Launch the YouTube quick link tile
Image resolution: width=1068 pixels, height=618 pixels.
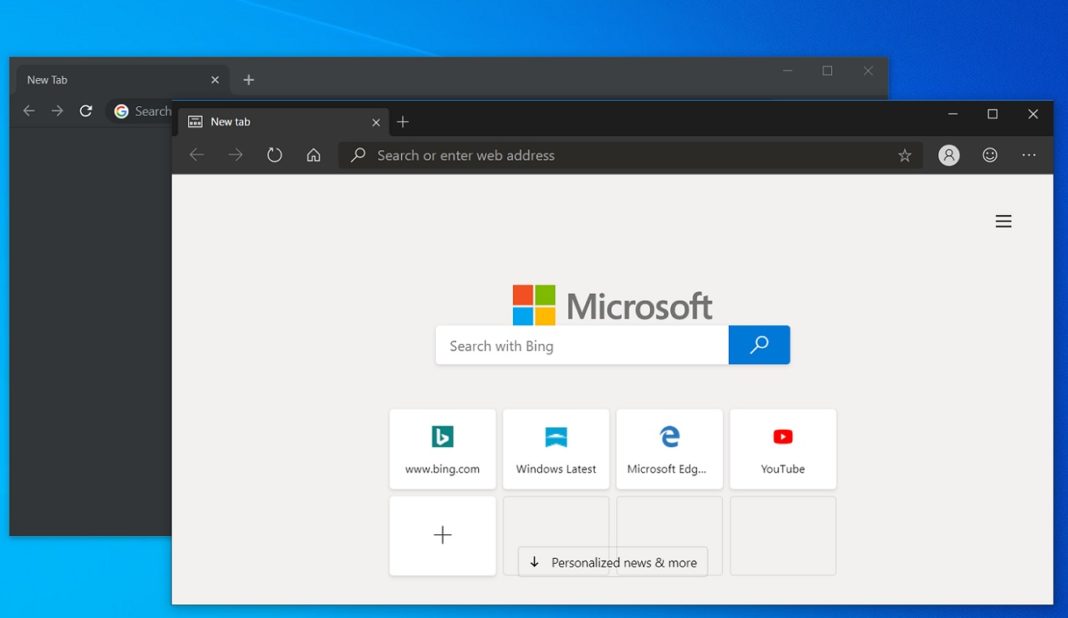point(783,449)
